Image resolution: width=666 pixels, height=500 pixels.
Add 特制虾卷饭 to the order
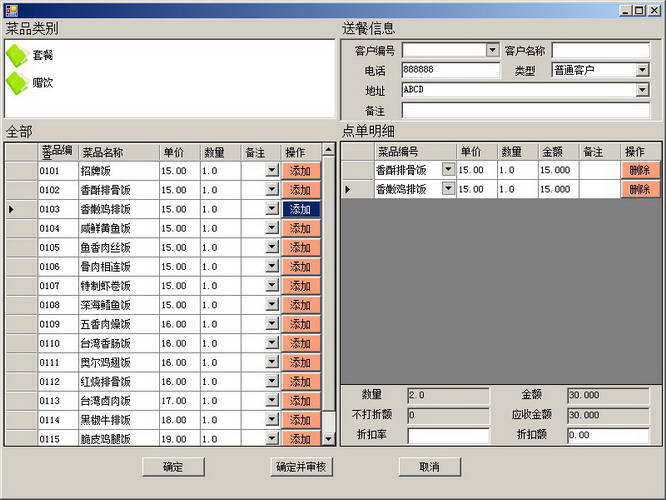pos(301,285)
